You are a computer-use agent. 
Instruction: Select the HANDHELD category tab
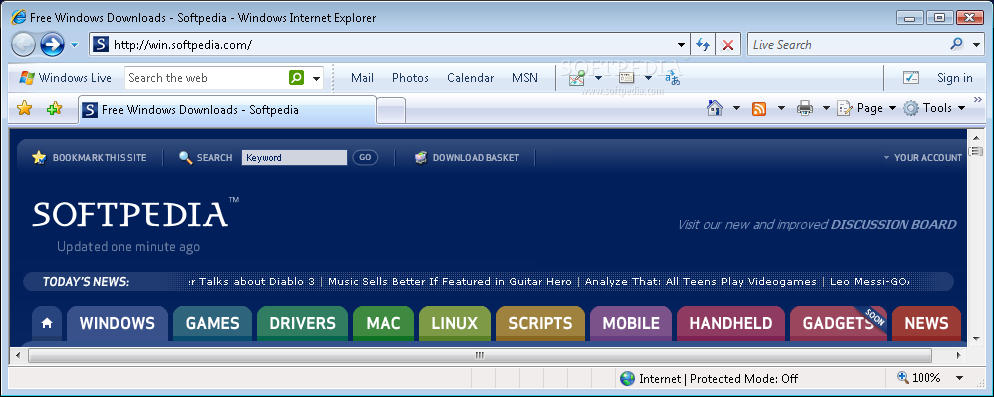731,323
